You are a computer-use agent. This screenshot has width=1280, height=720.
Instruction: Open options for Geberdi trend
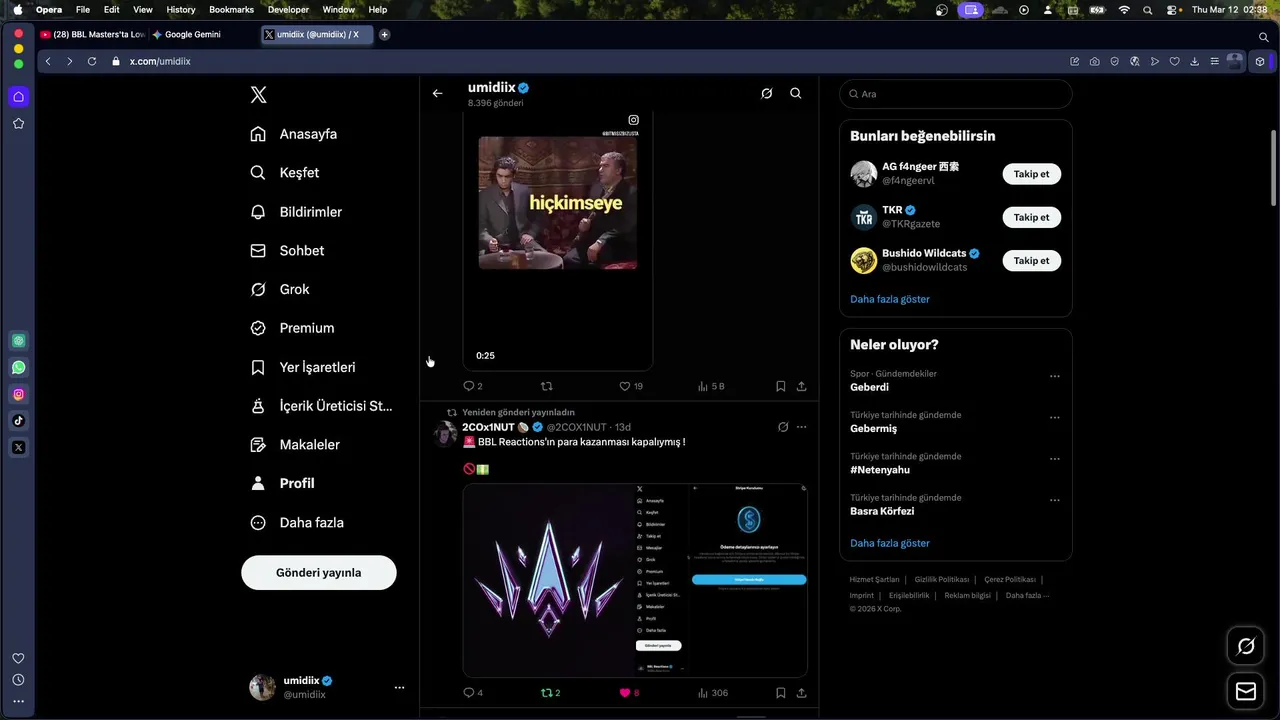(1054, 377)
